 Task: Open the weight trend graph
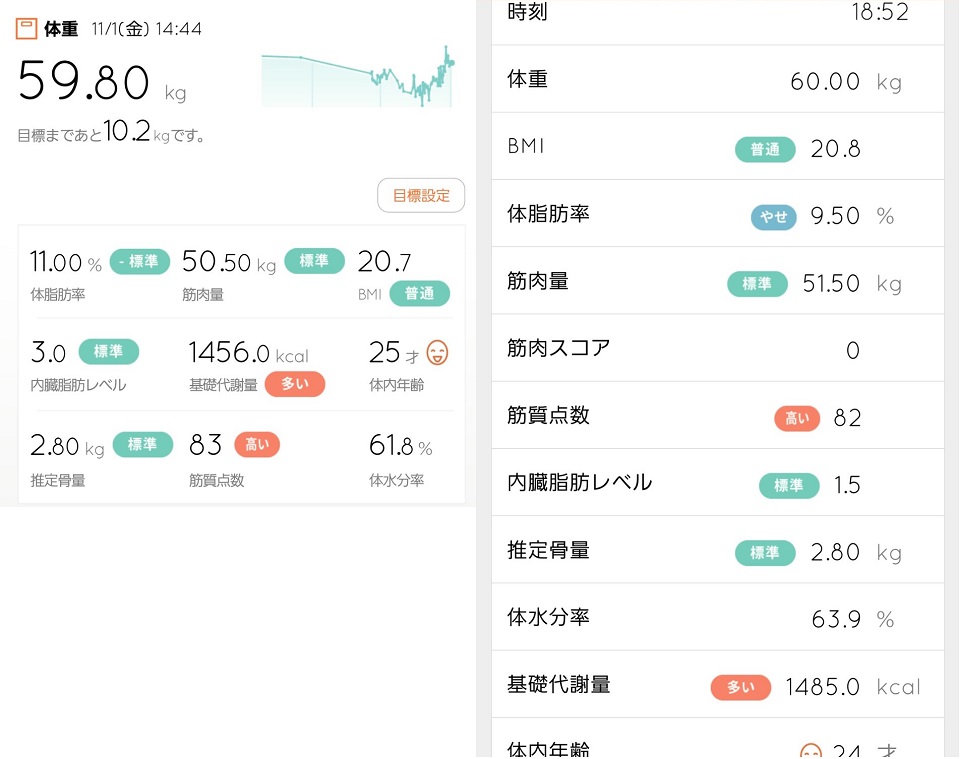click(358, 77)
